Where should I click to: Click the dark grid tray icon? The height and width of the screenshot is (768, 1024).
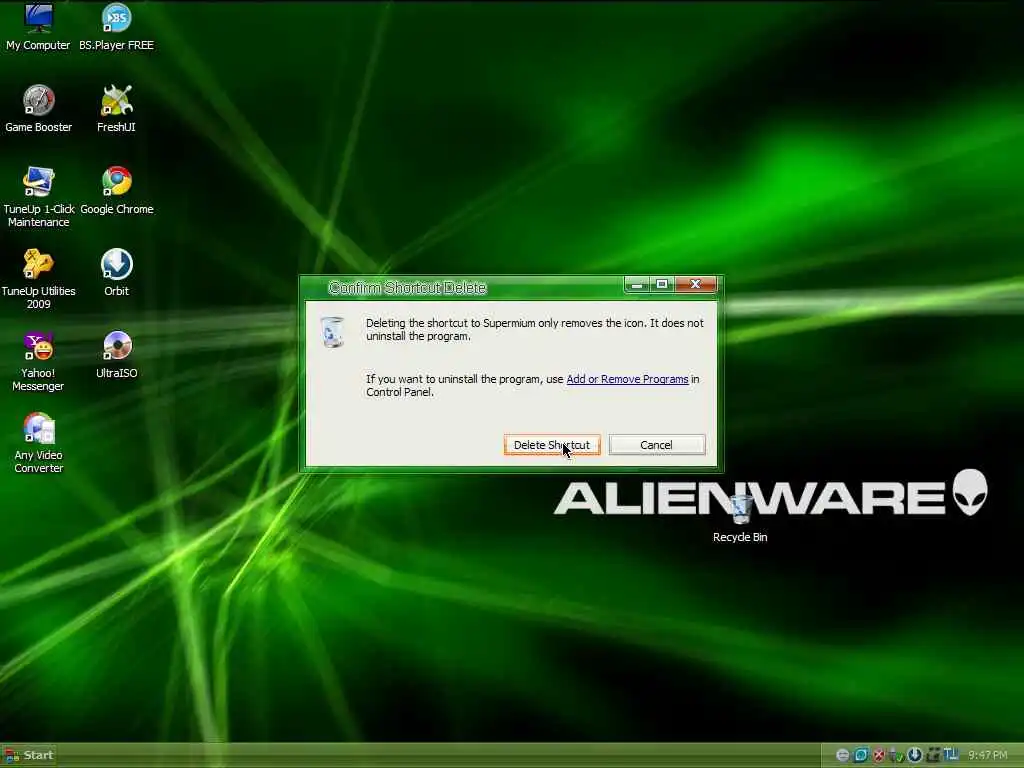(x=933, y=755)
